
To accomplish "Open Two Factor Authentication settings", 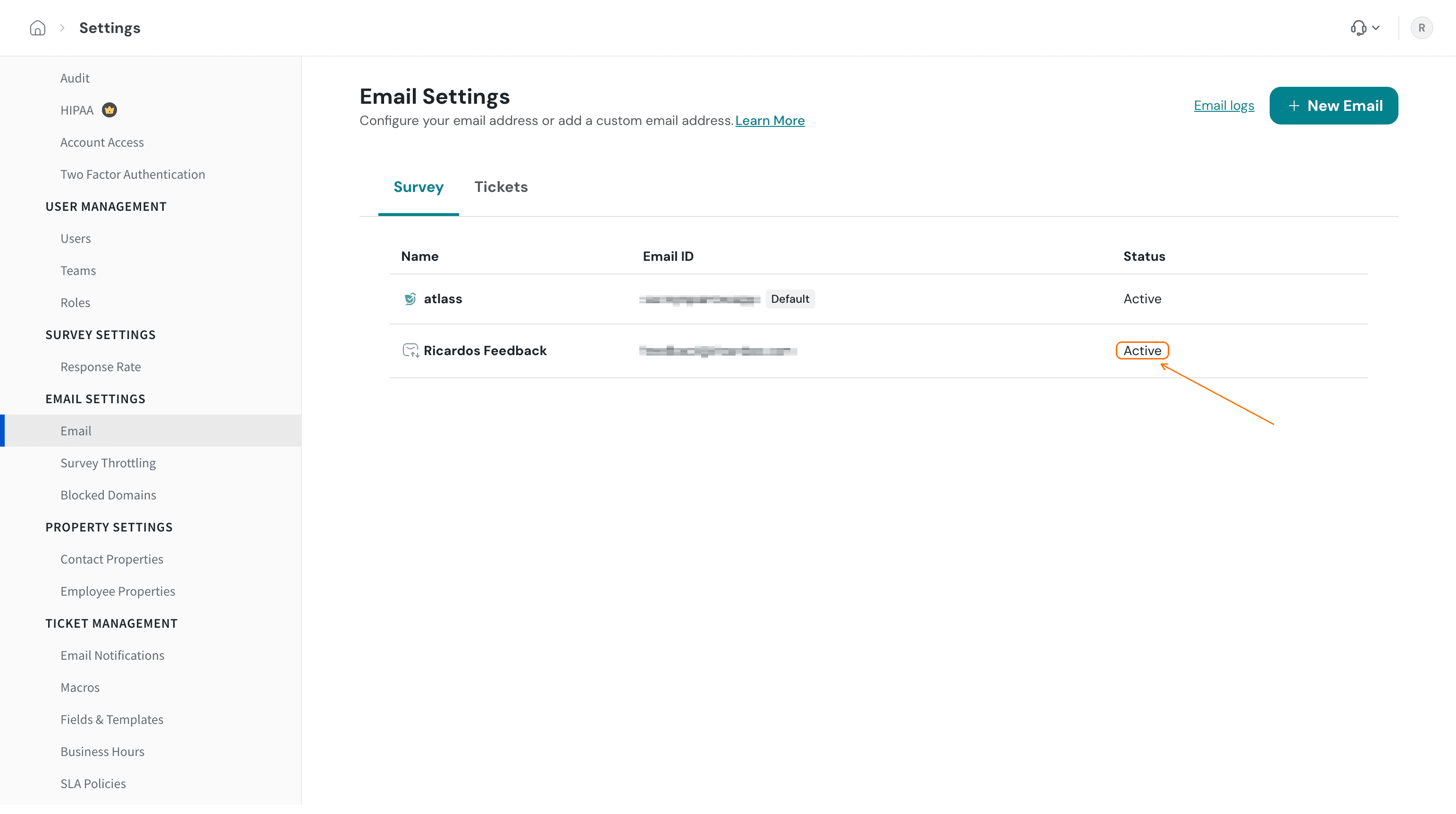I will click(x=132, y=174).
